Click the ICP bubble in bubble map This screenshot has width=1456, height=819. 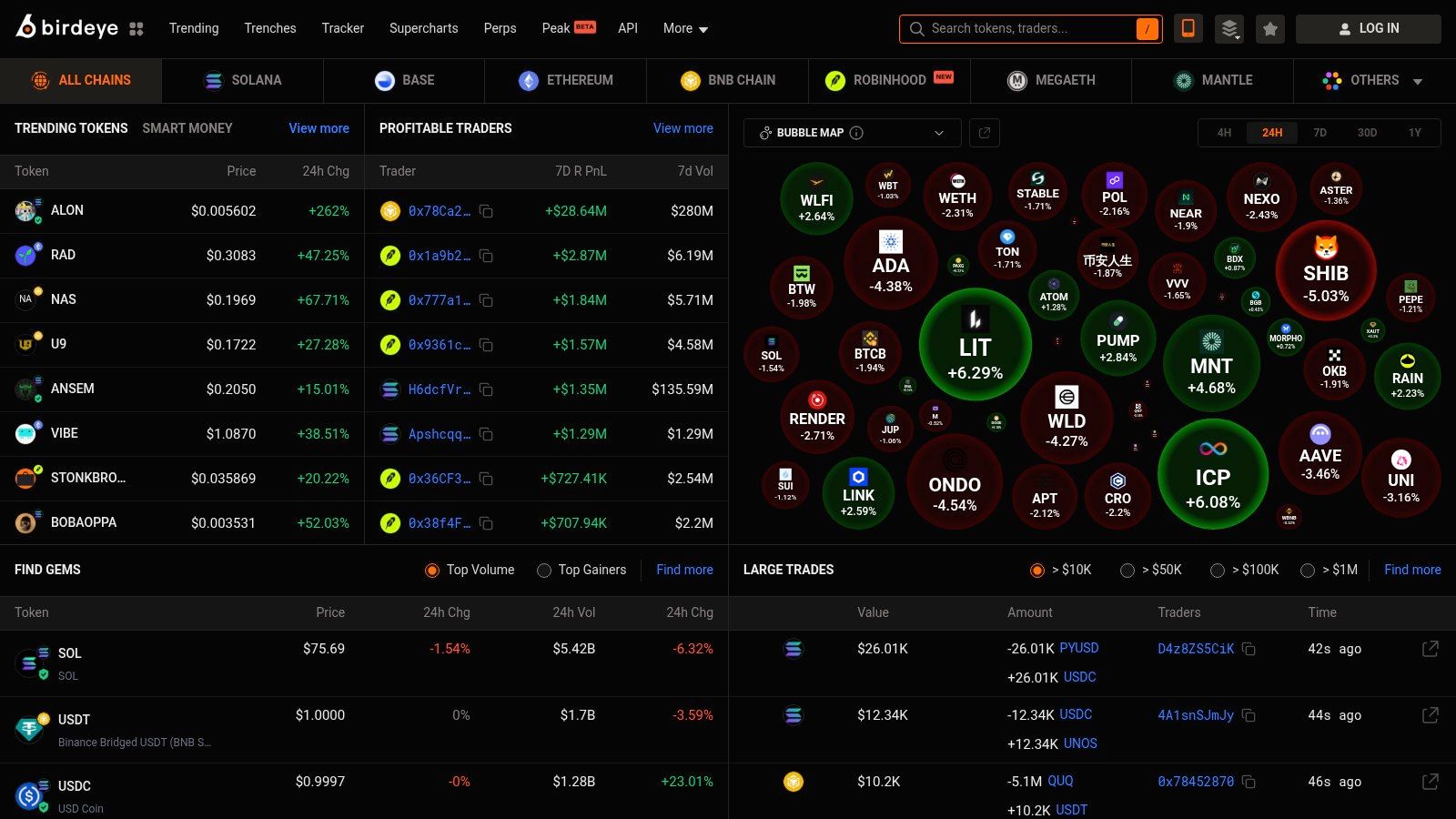click(1212, 474)
